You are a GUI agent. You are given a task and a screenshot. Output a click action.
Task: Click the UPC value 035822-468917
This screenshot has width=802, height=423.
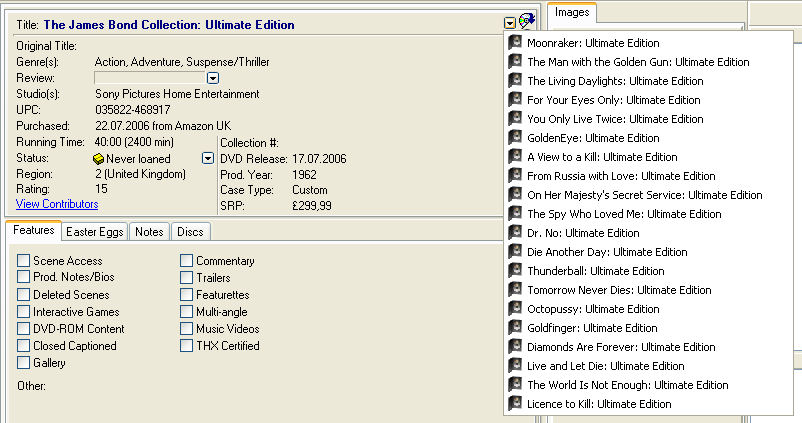pos(133,110)
